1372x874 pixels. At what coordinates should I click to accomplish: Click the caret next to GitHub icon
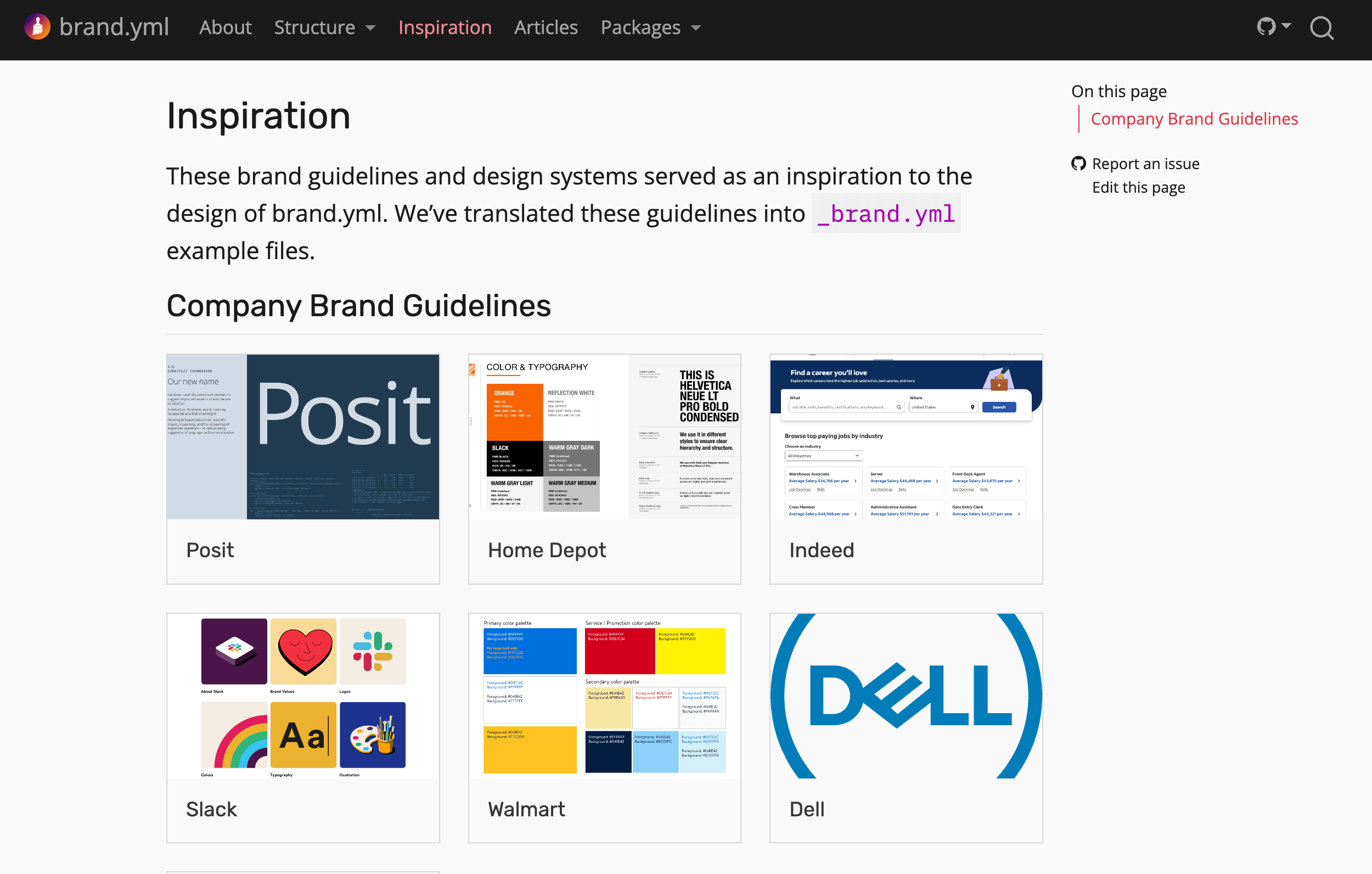(x=1286, y=26)
